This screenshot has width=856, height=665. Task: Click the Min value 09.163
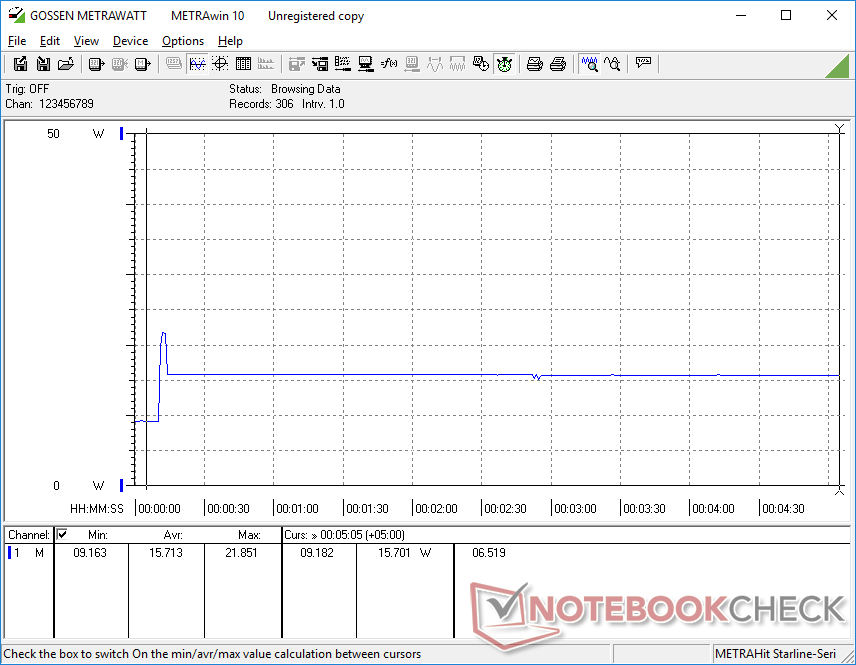[x=90, y=553]
